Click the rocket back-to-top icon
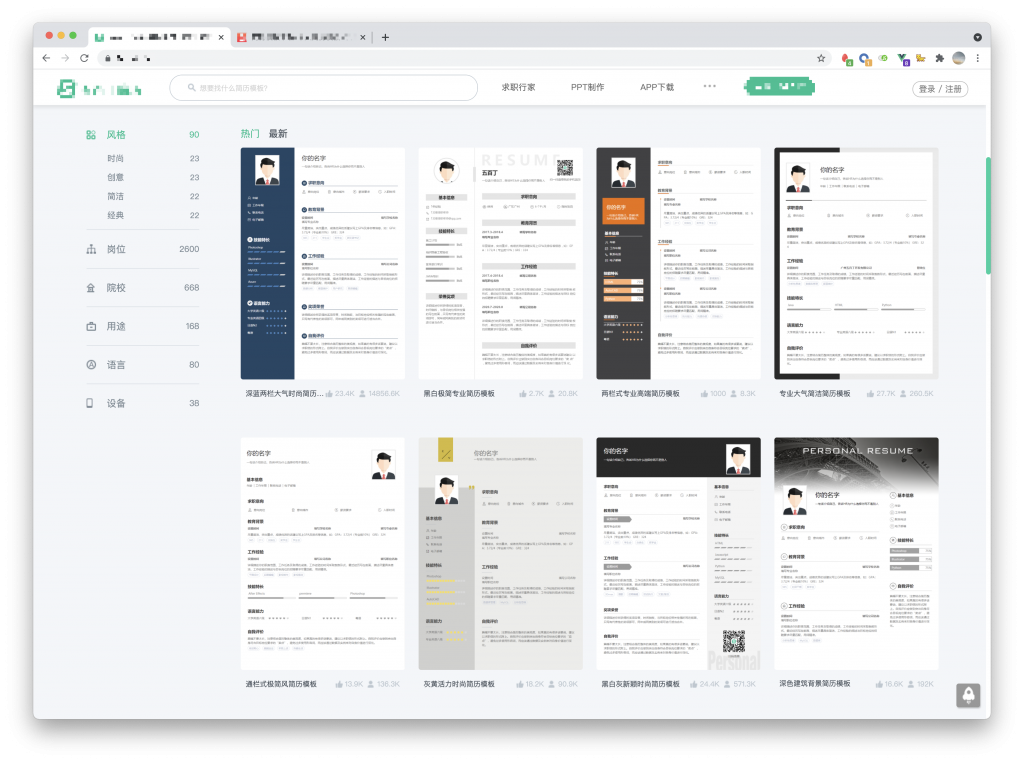 (x=967, y=696)
